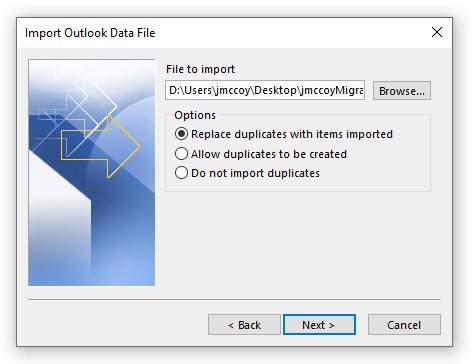Click the "File to import" label
Viewport: 475px width, 364px height.
coord(200,69)
